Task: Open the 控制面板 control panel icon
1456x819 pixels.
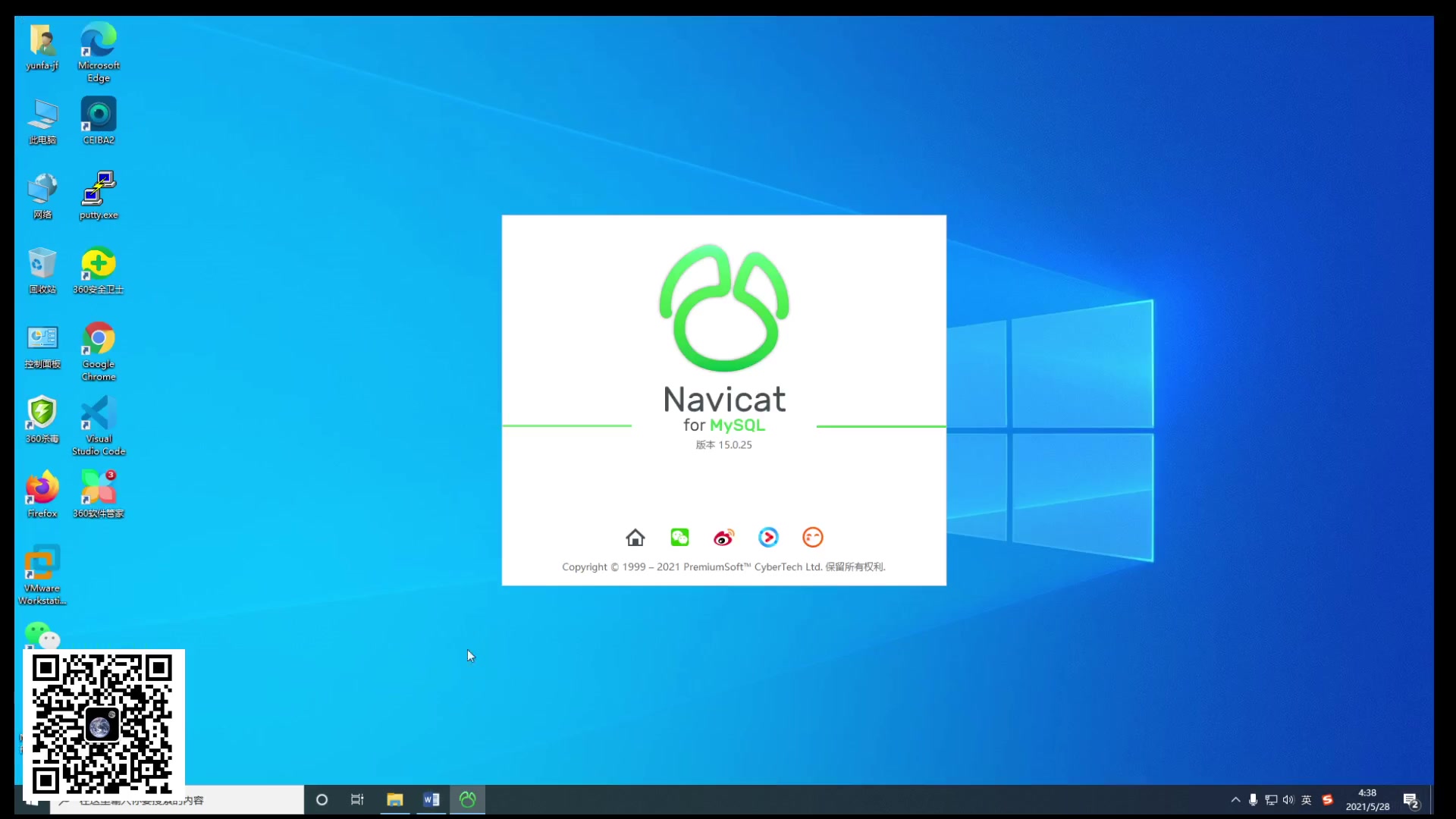Action: click(x=42, y=346)
